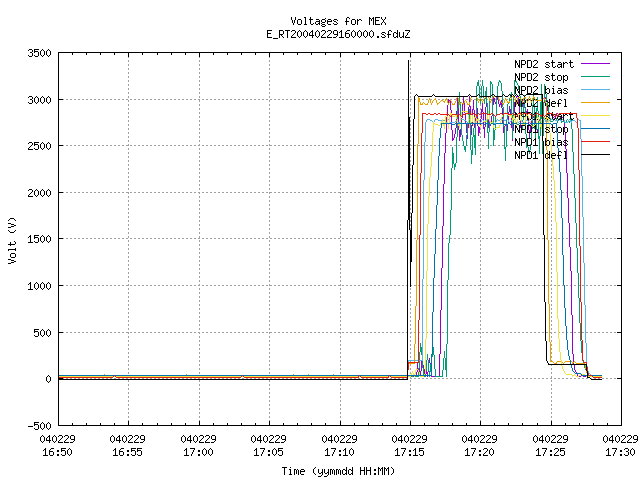Click the 'Volt (V)' y-axis title
This screenshot has width=640, height=480.
(12, 240)
